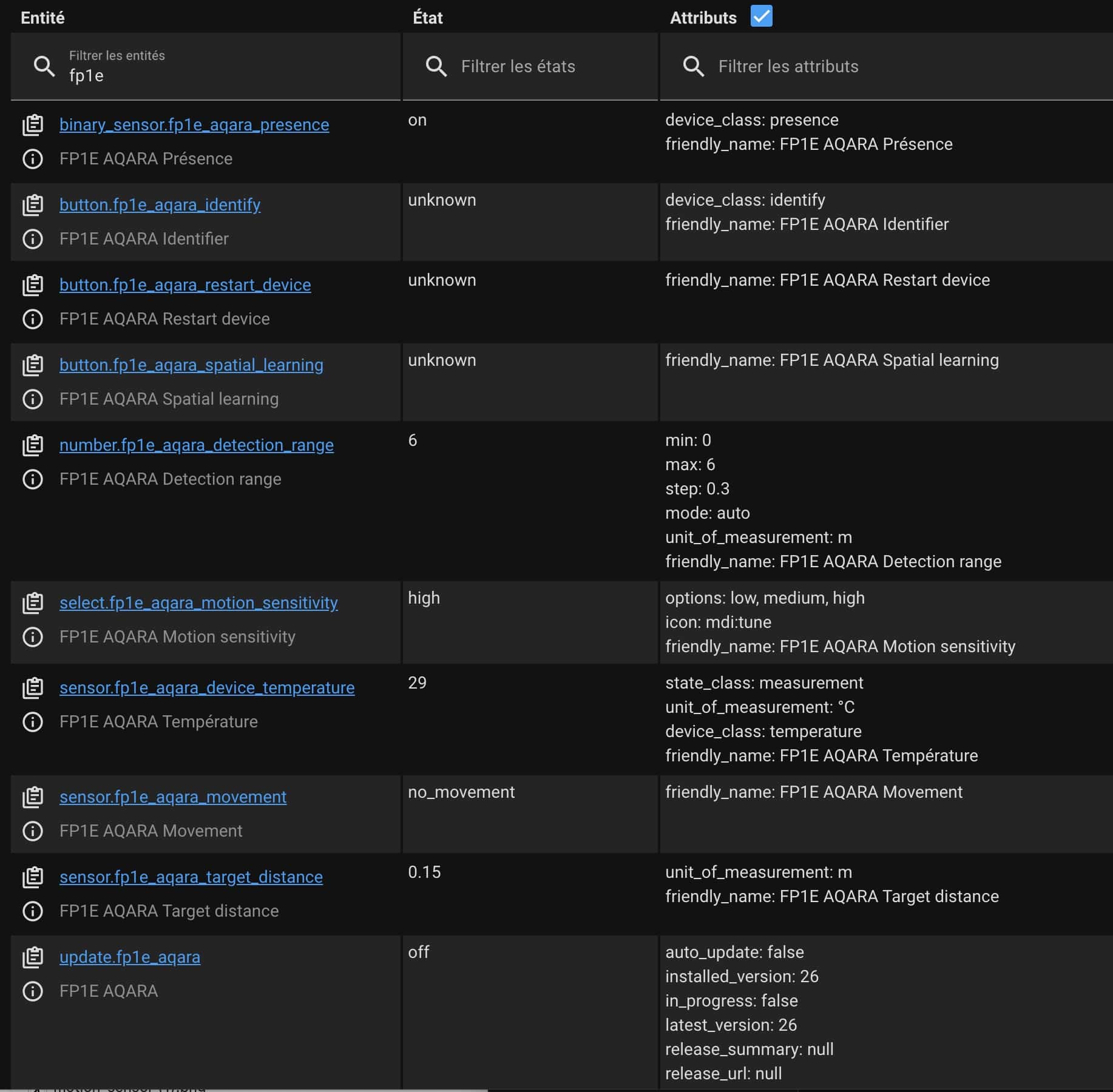Click the 'État' column header
This screenshot has width=1113, height=1092.
click(x=428, y=18)
